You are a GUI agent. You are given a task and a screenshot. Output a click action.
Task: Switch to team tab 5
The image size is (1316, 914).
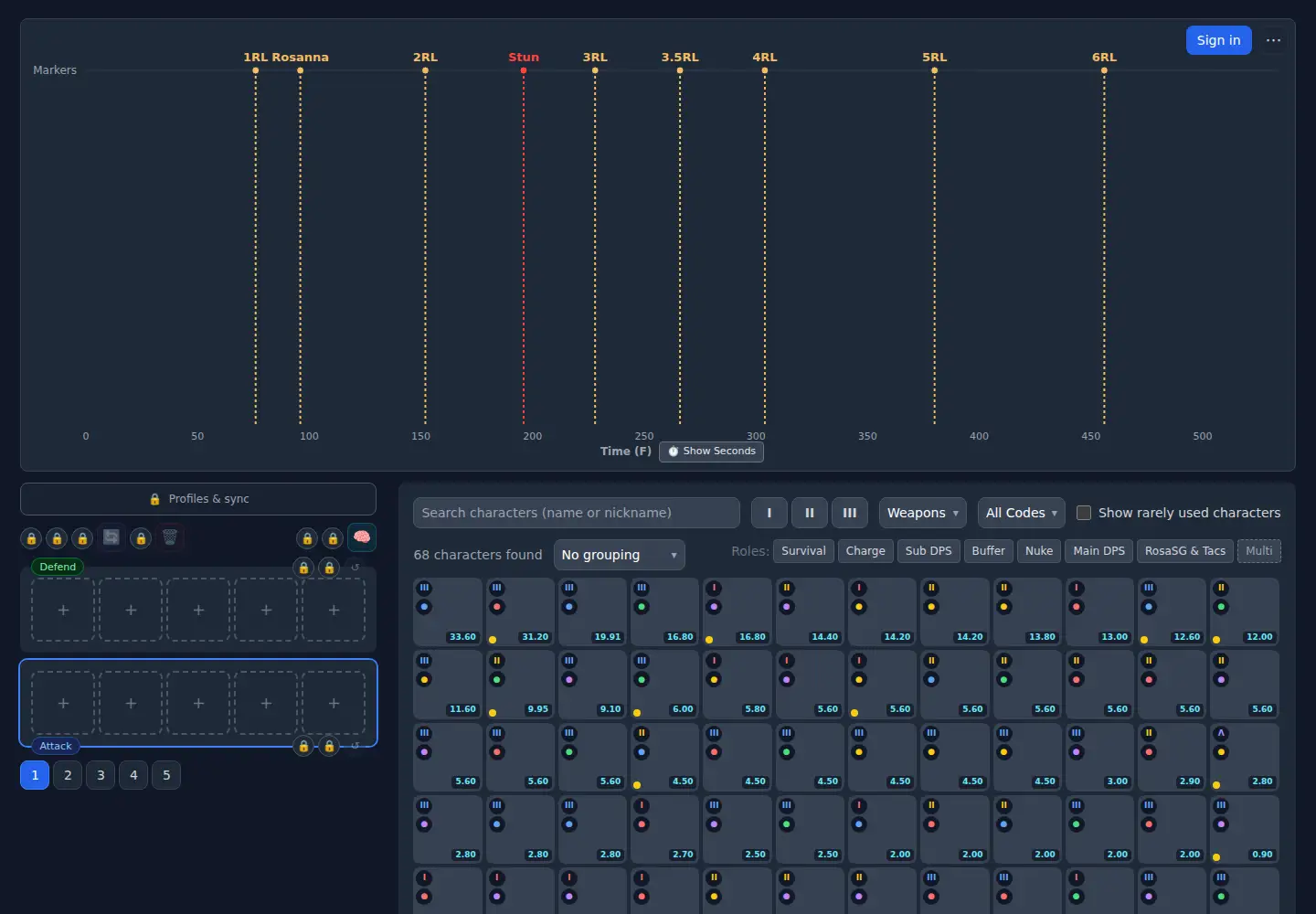point(166,775)
